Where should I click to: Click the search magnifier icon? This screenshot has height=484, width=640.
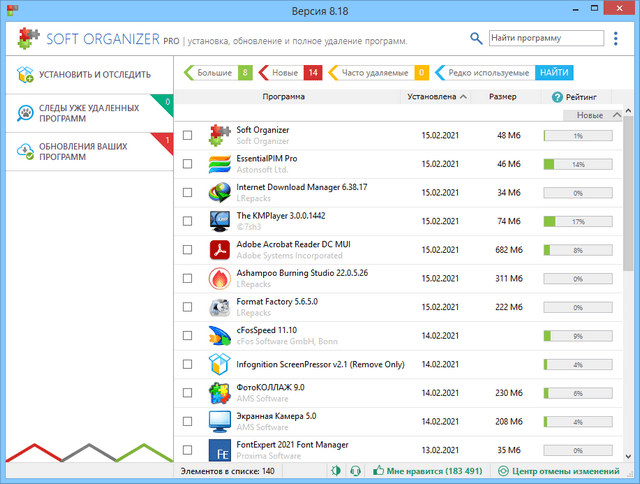[475, 38]
